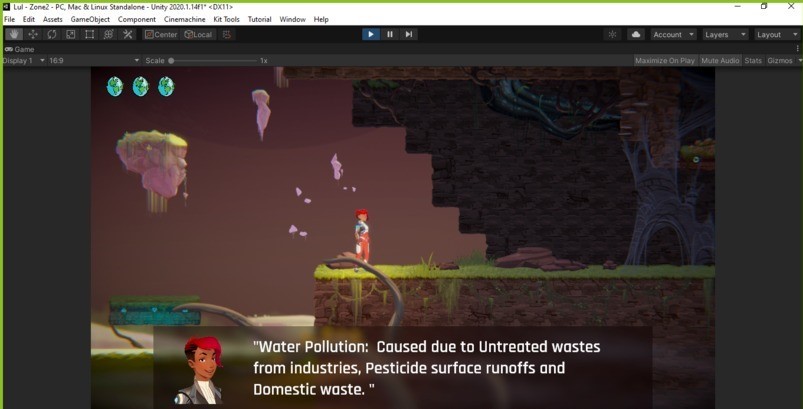Step one frame forward
Screen dimensions: 803x409
coord(409,34)
